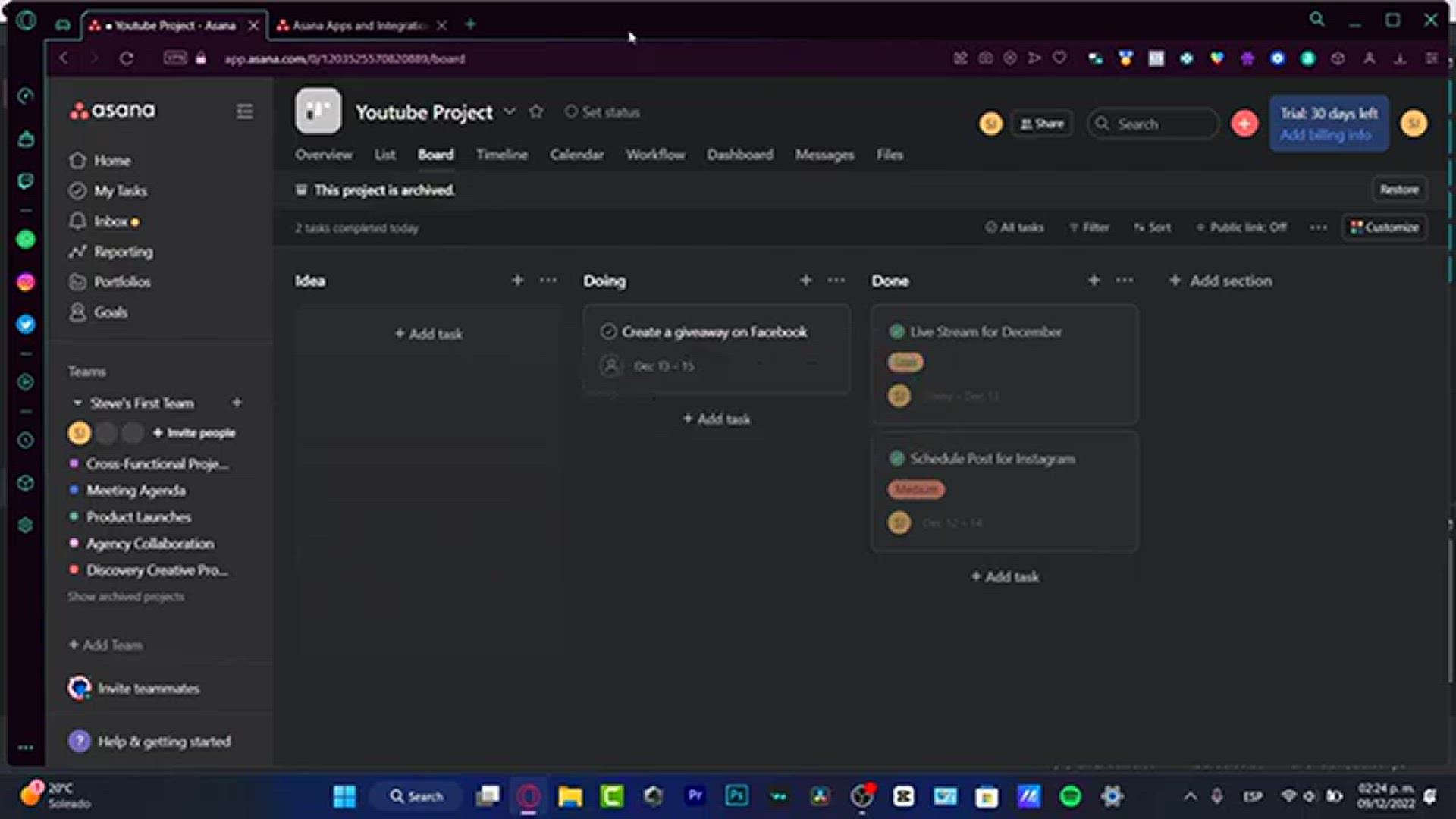Open the All tasks filter dropdown

pos(1014,227)
